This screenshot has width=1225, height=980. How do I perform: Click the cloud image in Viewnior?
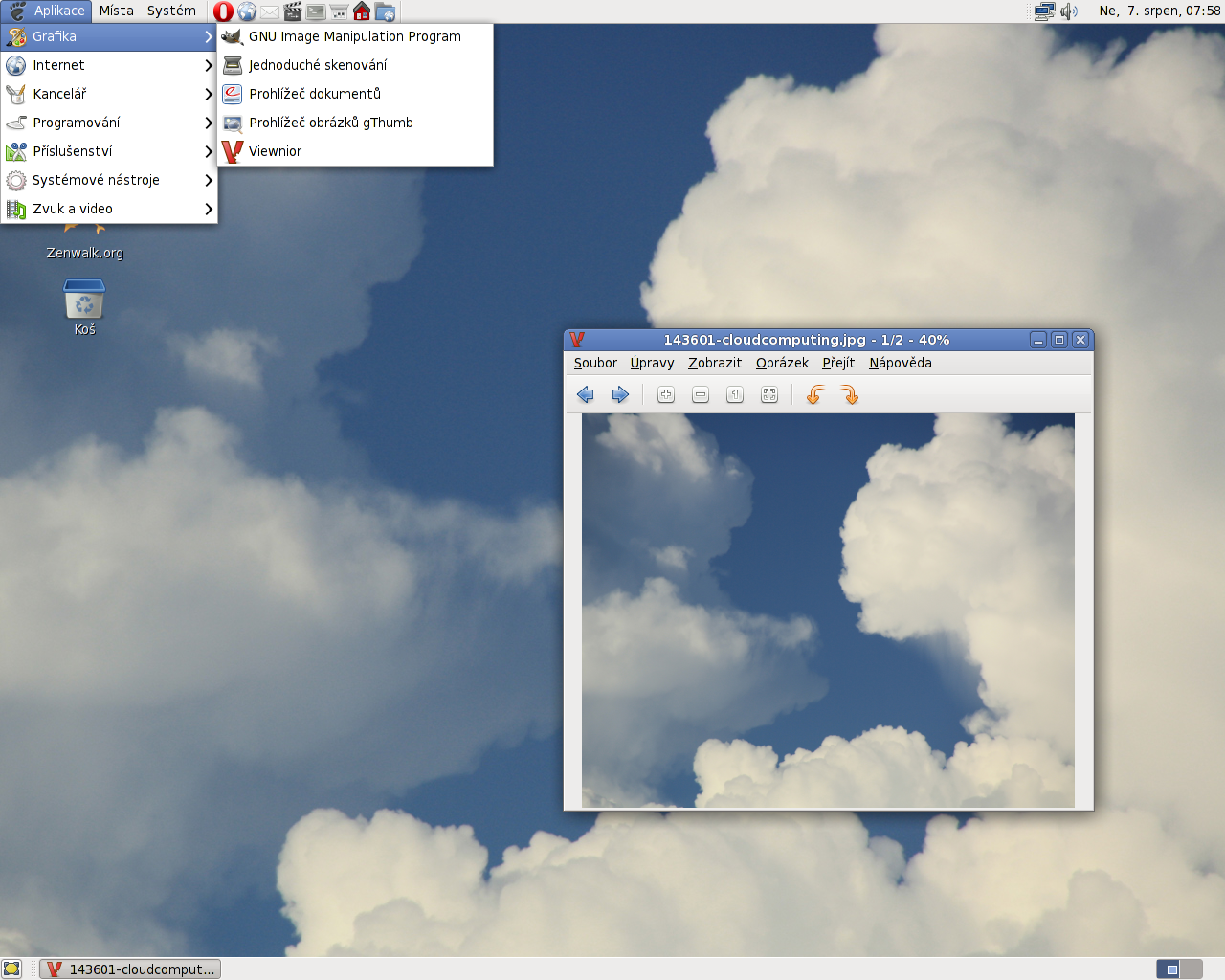(828, 611)
